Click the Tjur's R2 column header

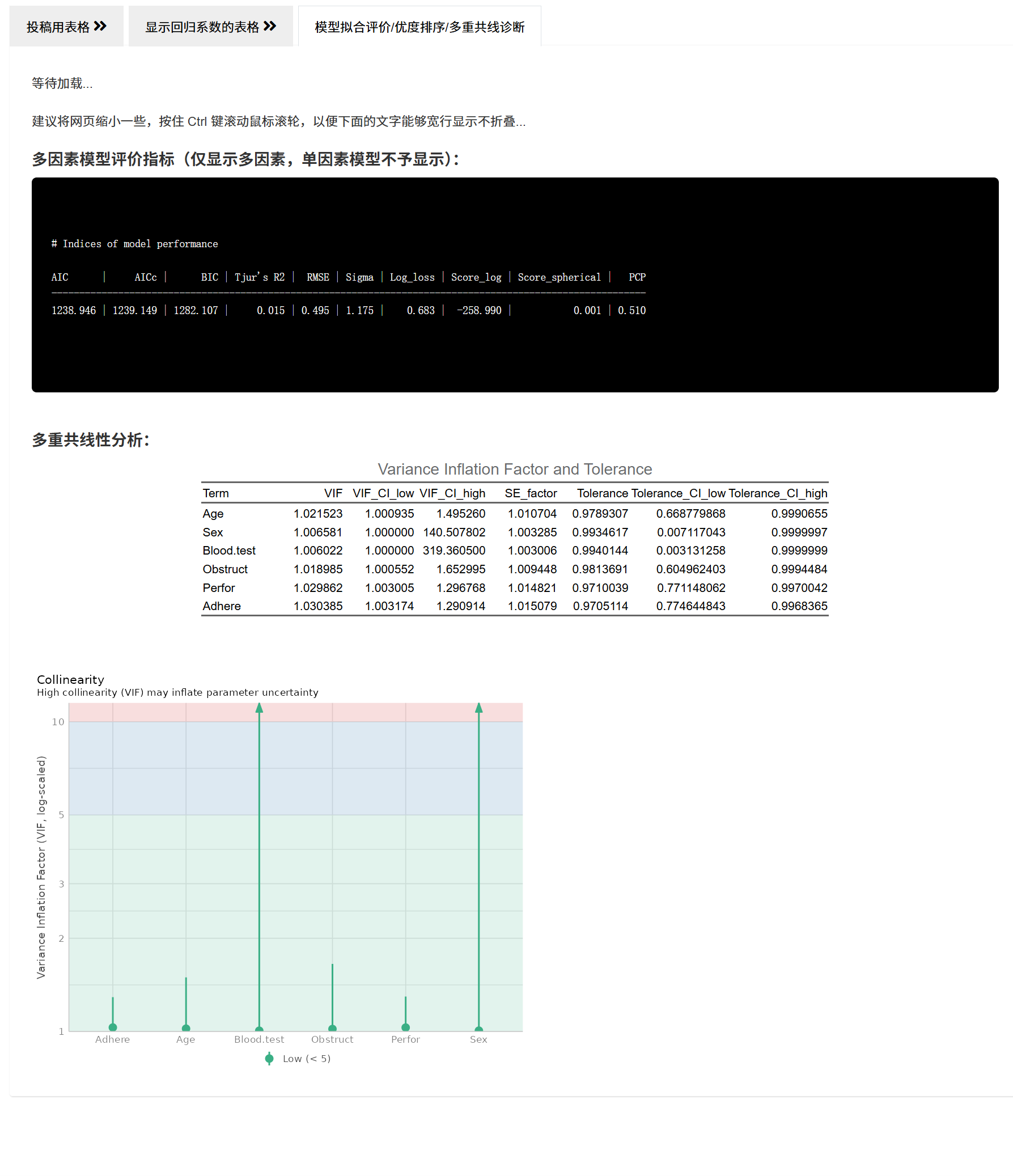coord(260,277)
